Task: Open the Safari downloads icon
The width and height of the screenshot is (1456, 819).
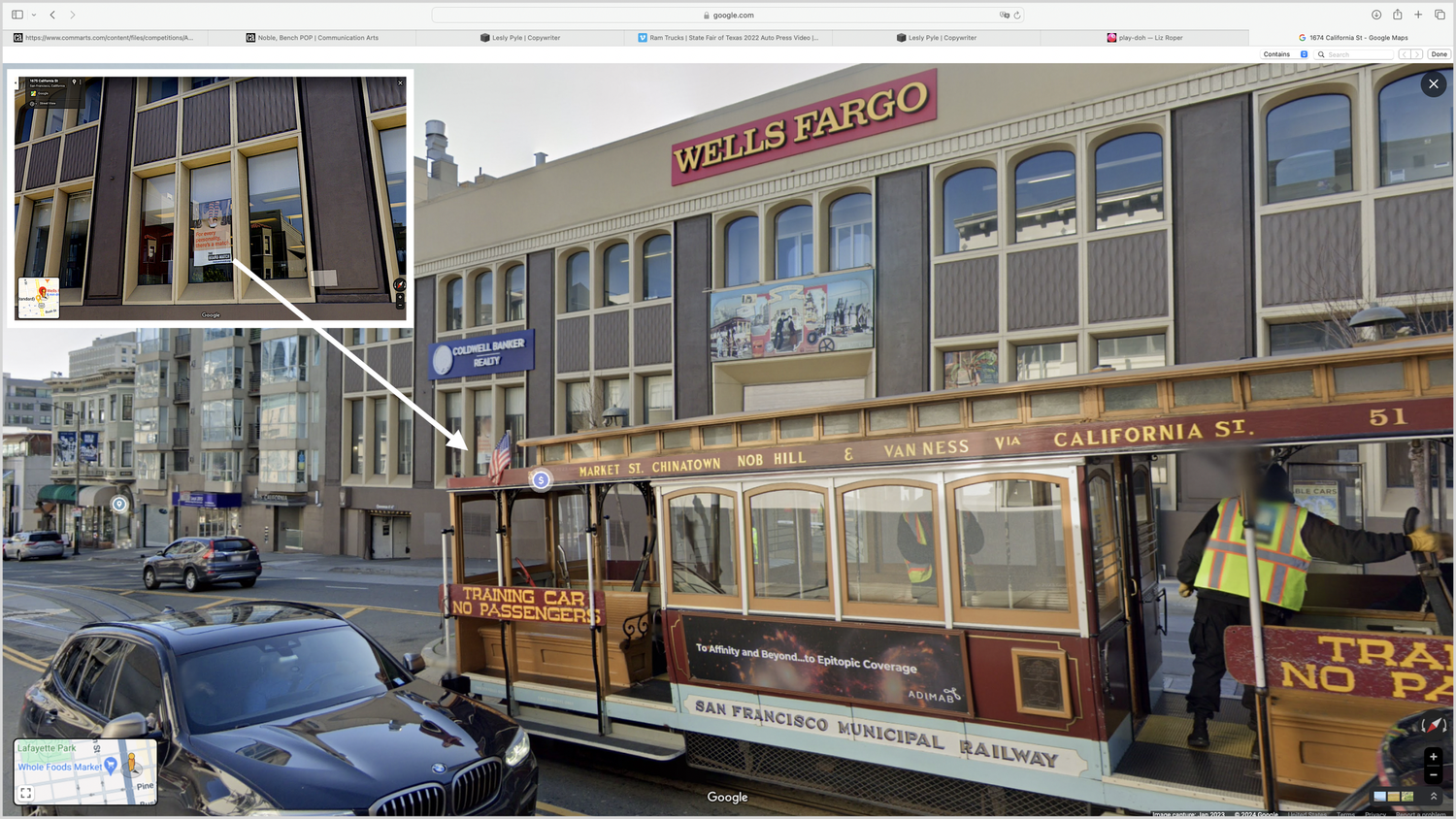Action: click(x=1376, y=15)
